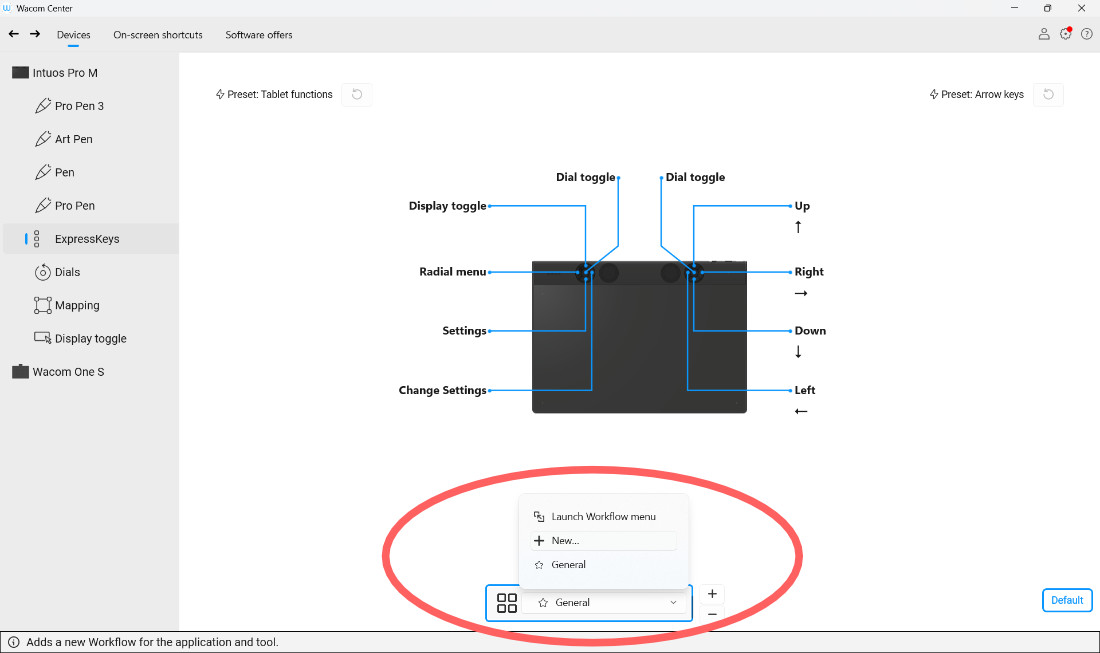Choose General in the workflow popup
1100x653 pixels.
click(603, 565)
